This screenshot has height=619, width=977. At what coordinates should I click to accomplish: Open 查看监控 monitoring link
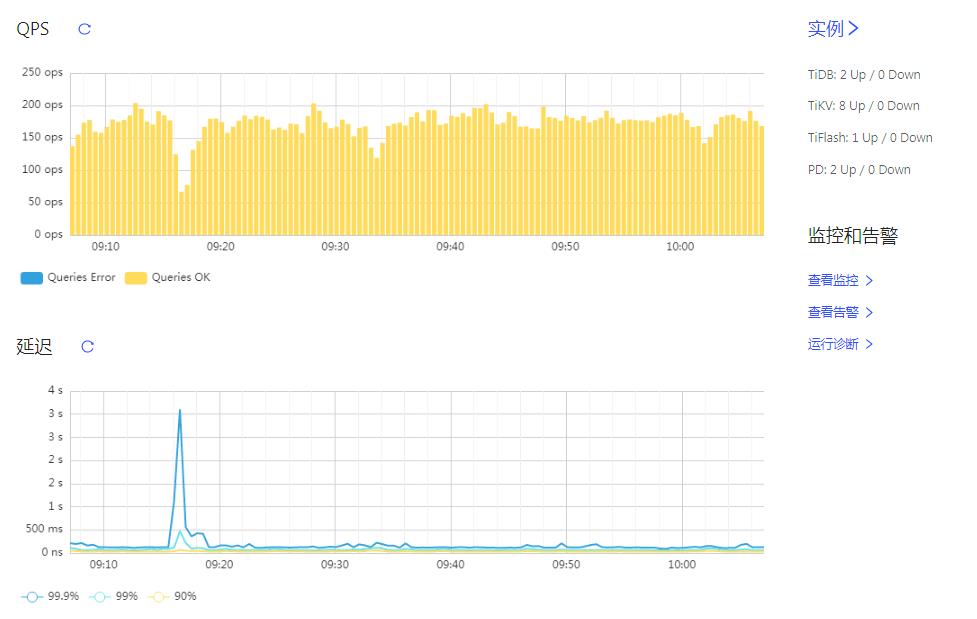(x=833, y=281)
